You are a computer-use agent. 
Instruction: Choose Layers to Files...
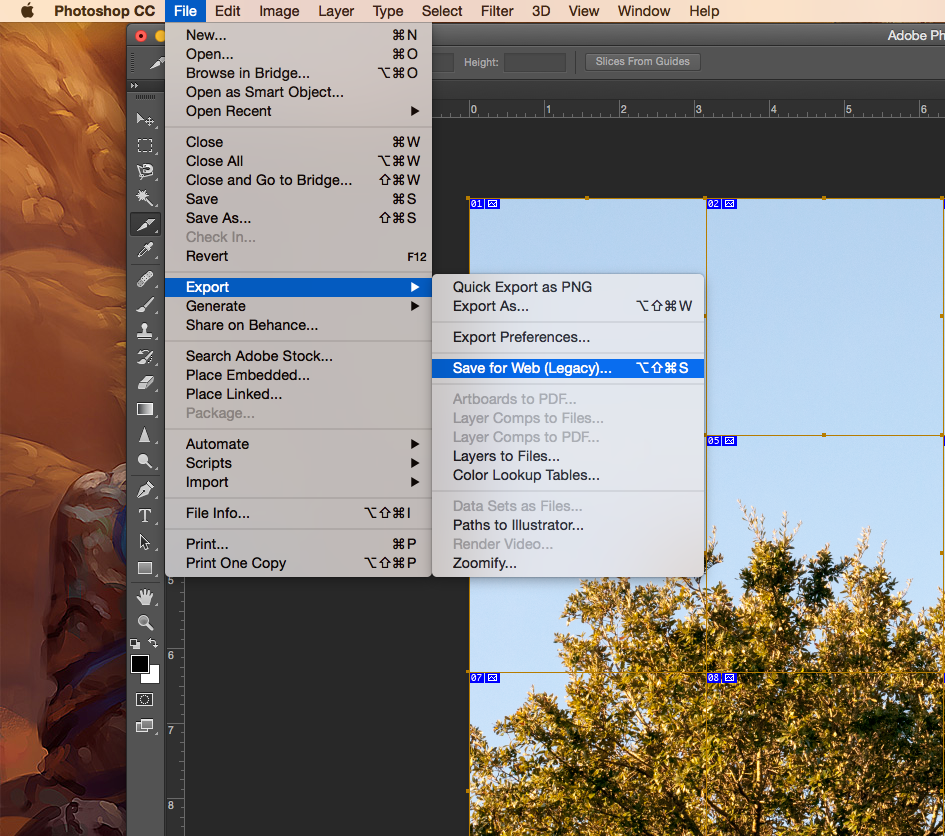[x=568, y=456]
